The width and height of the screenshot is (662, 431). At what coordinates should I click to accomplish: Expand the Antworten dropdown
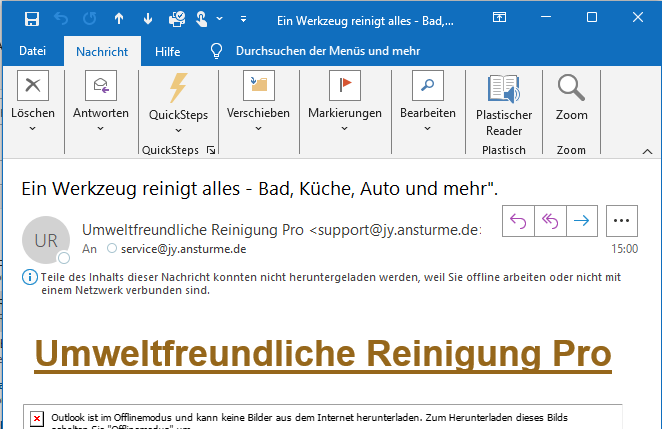(101, 128)
